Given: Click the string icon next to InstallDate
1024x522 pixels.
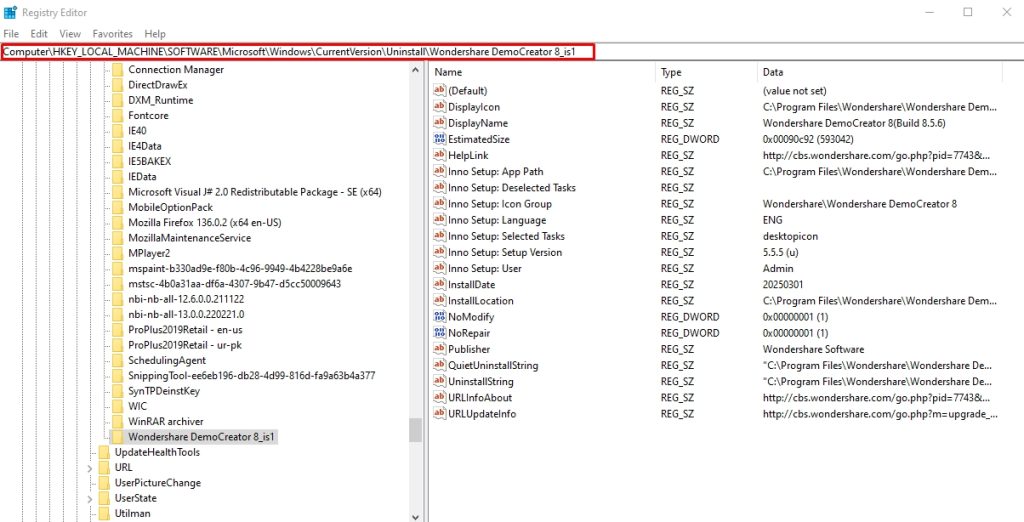Looking at the screenshot, I should pyautogui.click(x=440, y=284).
